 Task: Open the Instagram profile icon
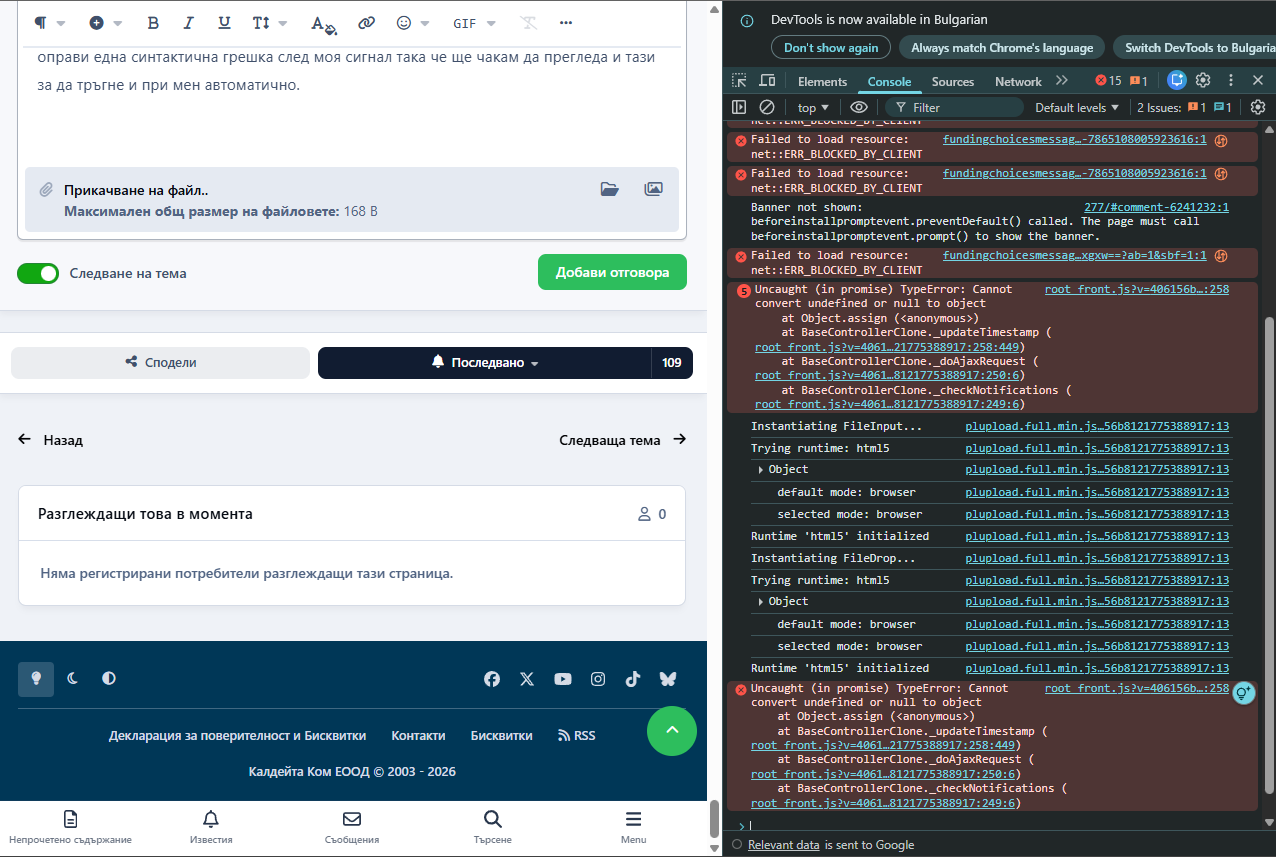pyautogui.click(x=598, y=679)
